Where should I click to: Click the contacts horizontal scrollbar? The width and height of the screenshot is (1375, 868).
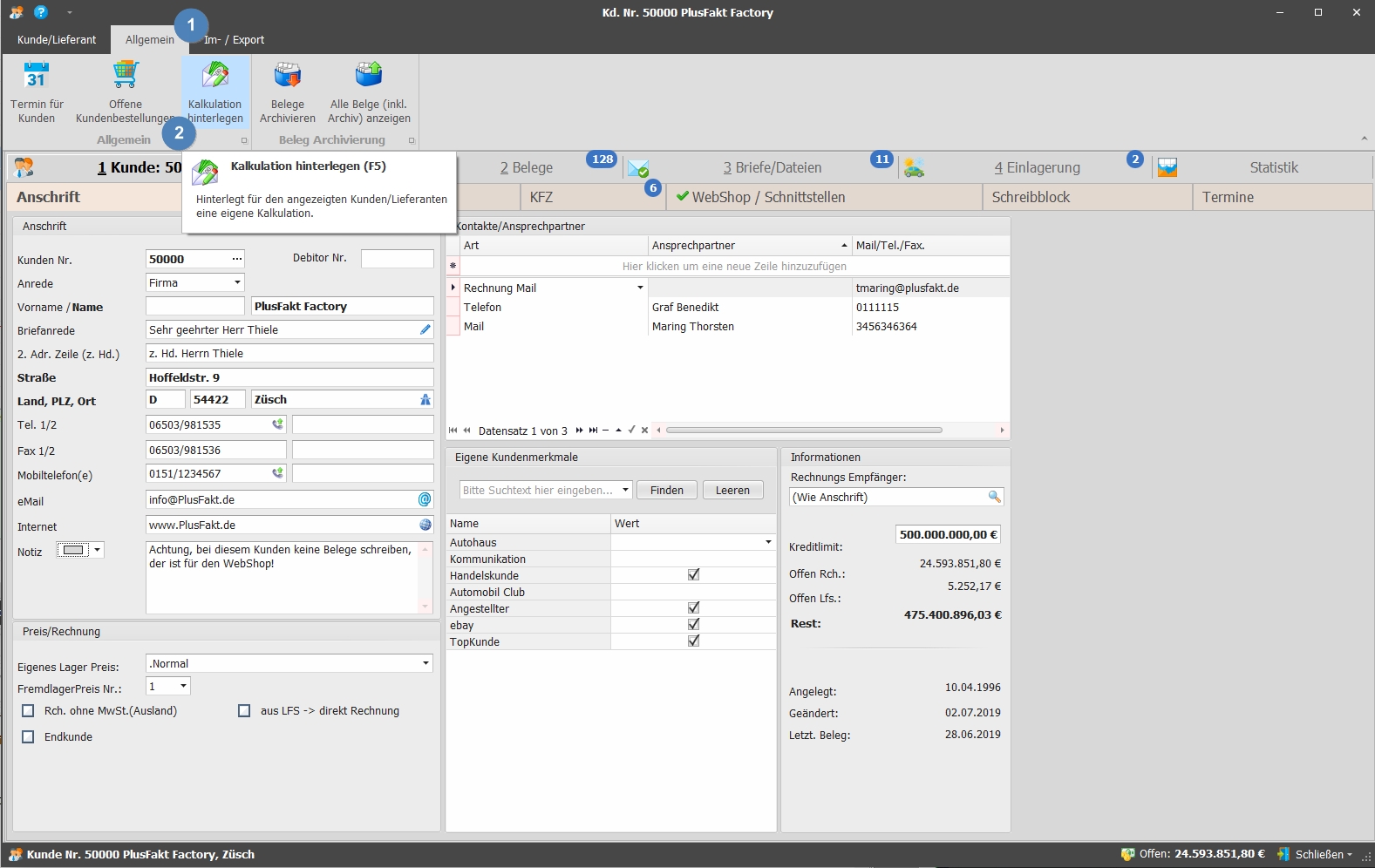click(804, 430)
